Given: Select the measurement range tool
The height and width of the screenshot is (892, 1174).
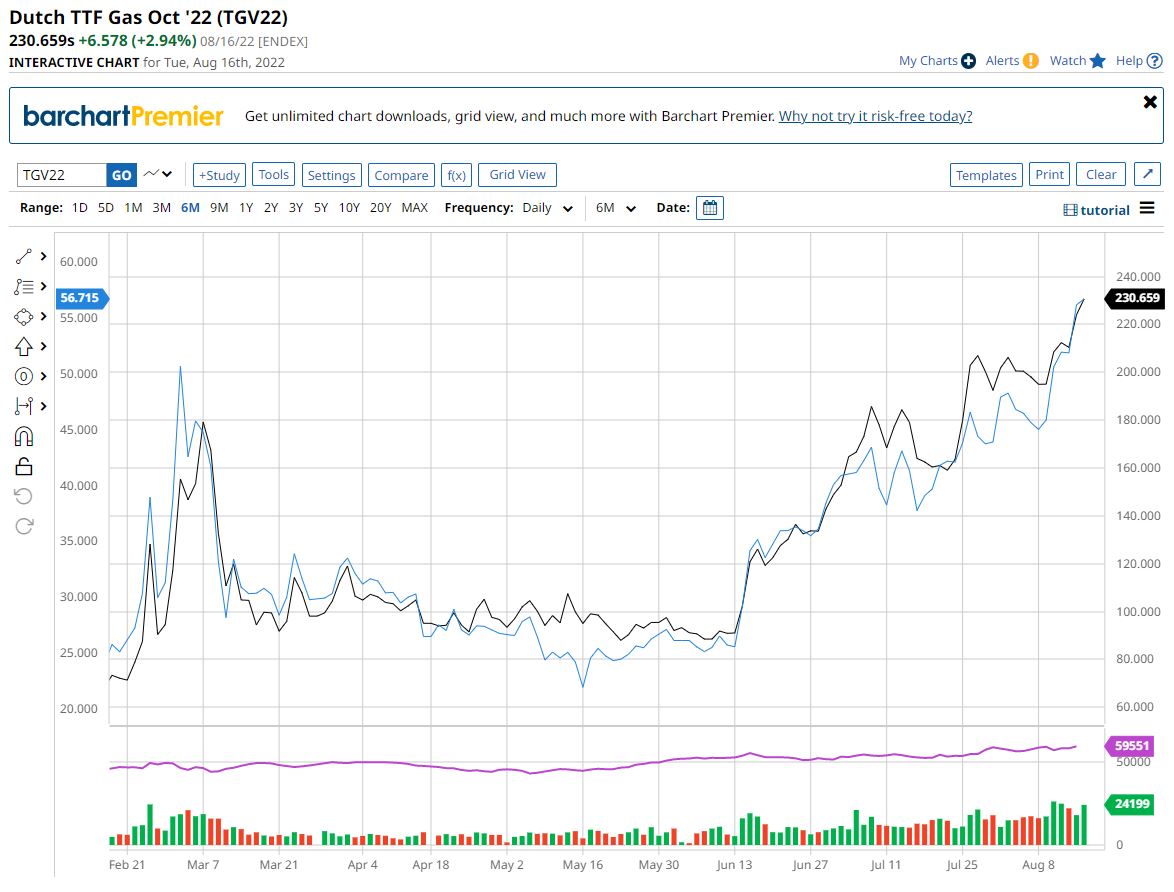Looking at the screenshot, I should (24, 406).
